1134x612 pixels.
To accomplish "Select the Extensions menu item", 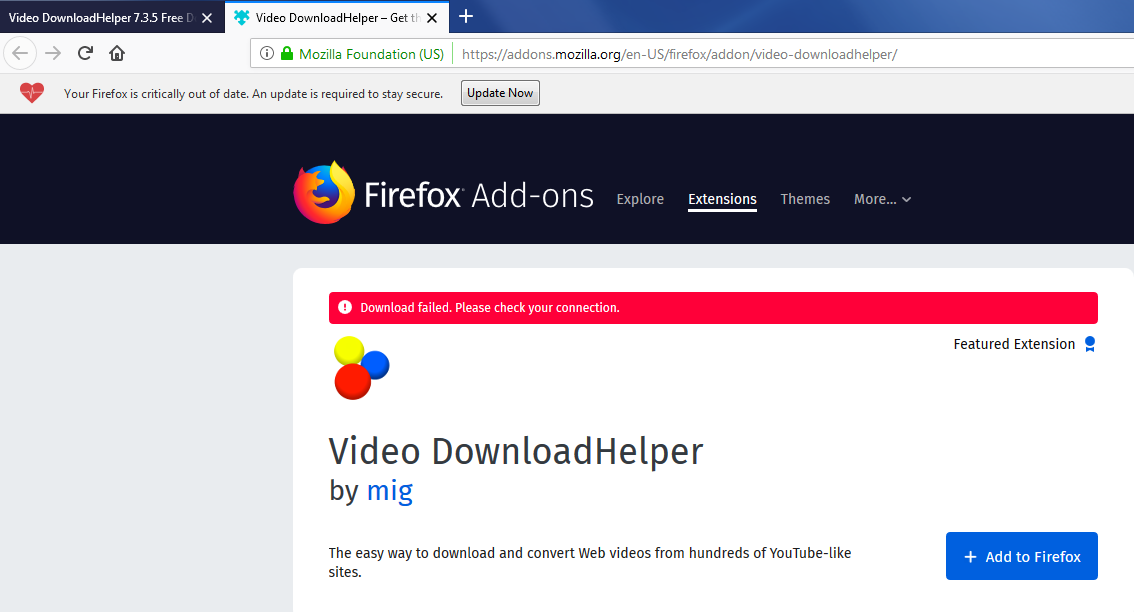I will pos(722,199).
